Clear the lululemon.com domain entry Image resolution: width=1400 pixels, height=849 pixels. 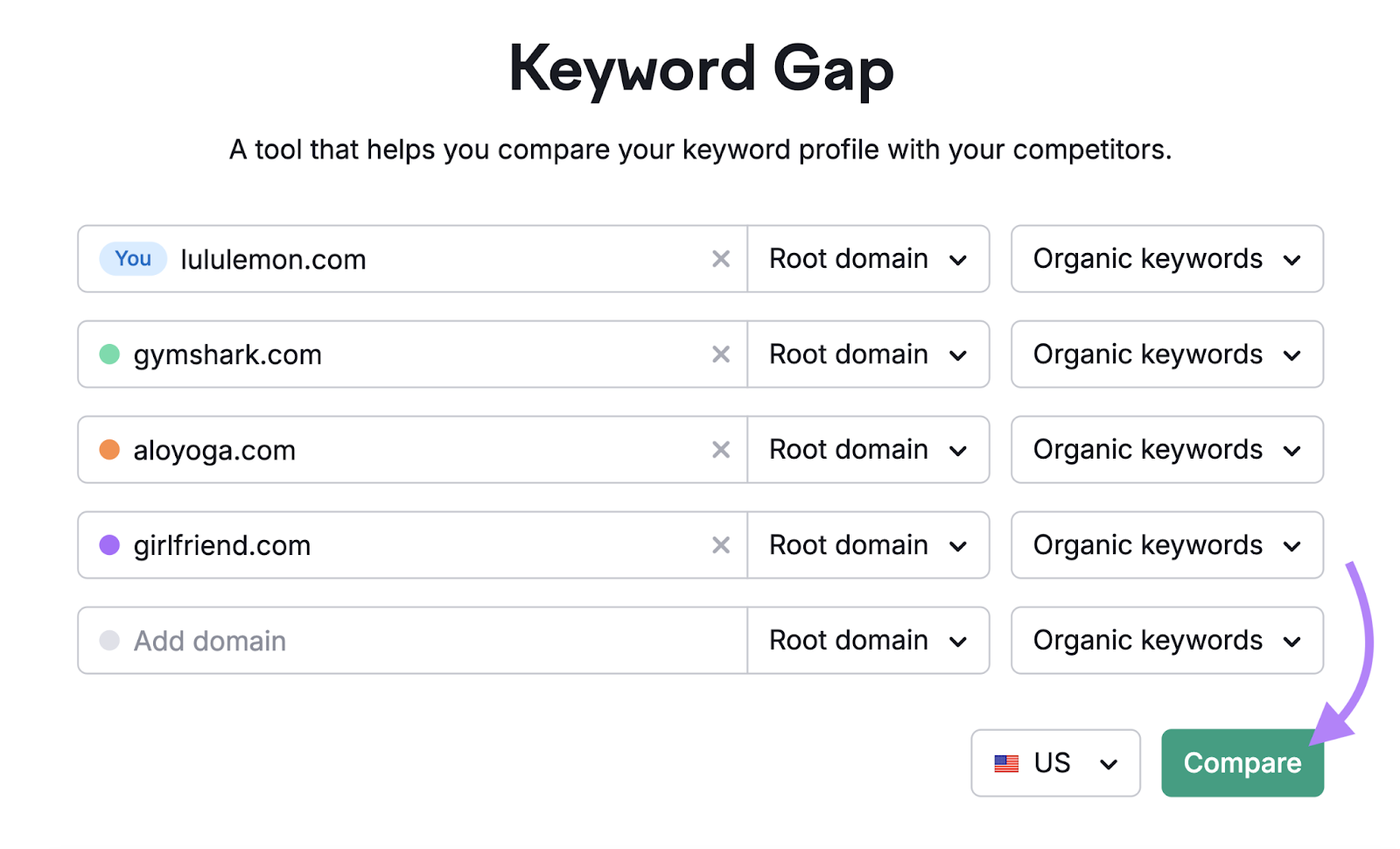coord(720,259)
